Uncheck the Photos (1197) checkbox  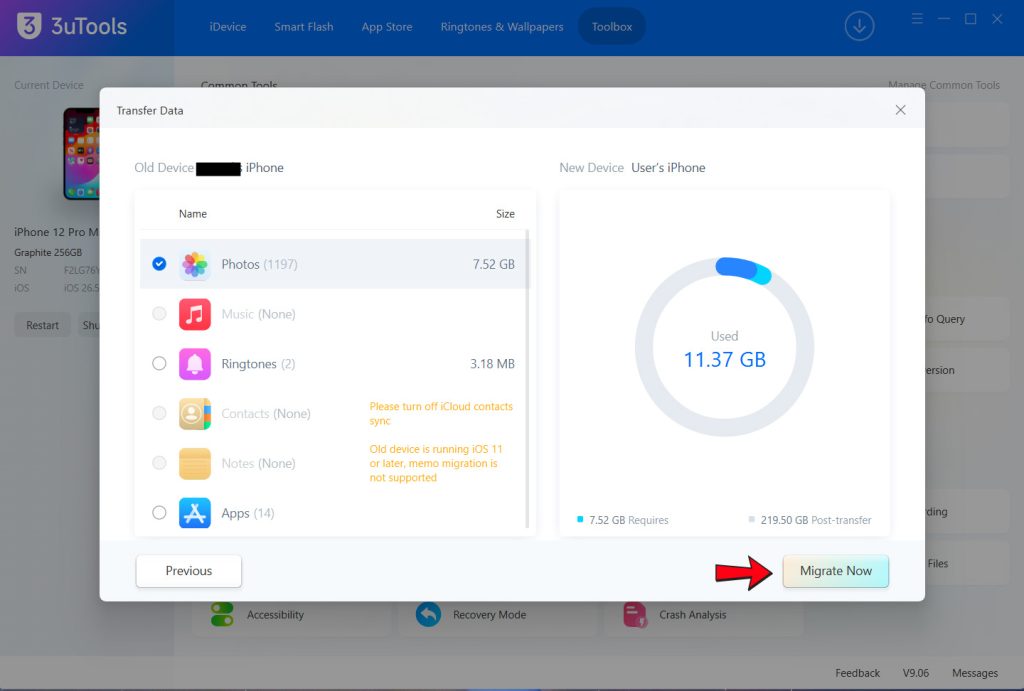pyautogui.click(x=159, y=264)
